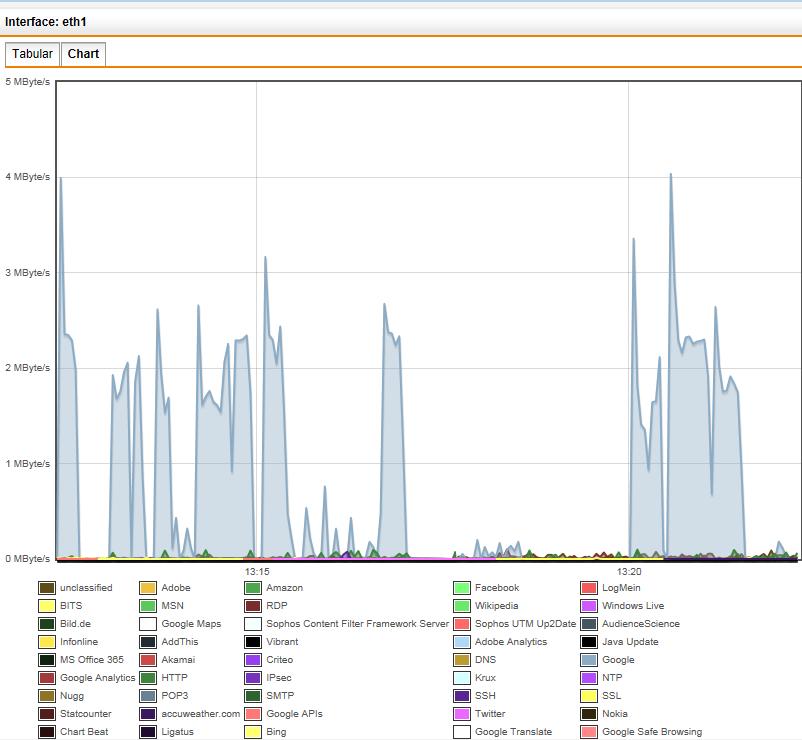This screenshot has width=802, height=740.
Task: Click the Ligatus legend swatch
Action: pyautogui.click(x=148, y=732)
